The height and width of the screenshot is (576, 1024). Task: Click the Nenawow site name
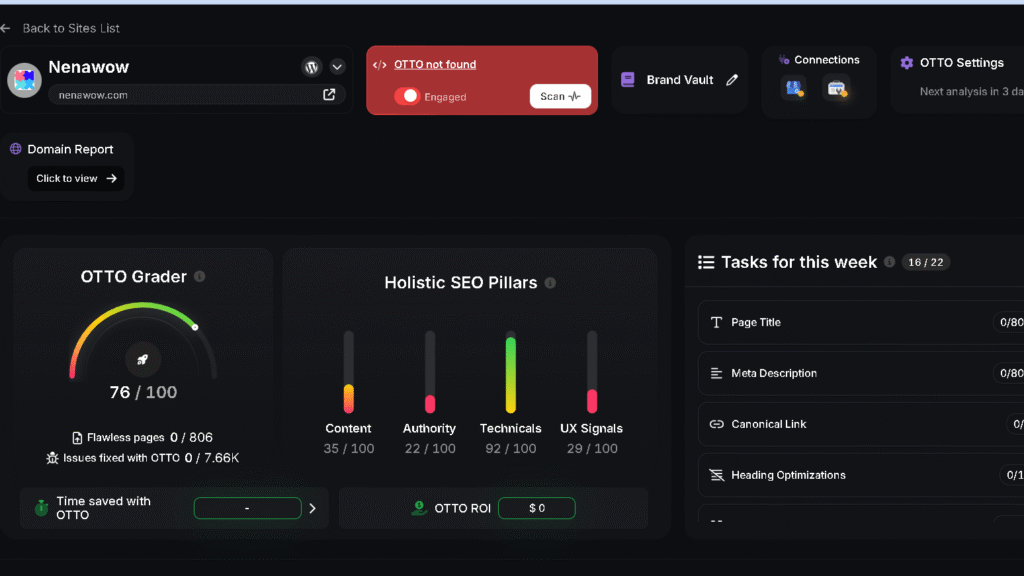point(89,67)
